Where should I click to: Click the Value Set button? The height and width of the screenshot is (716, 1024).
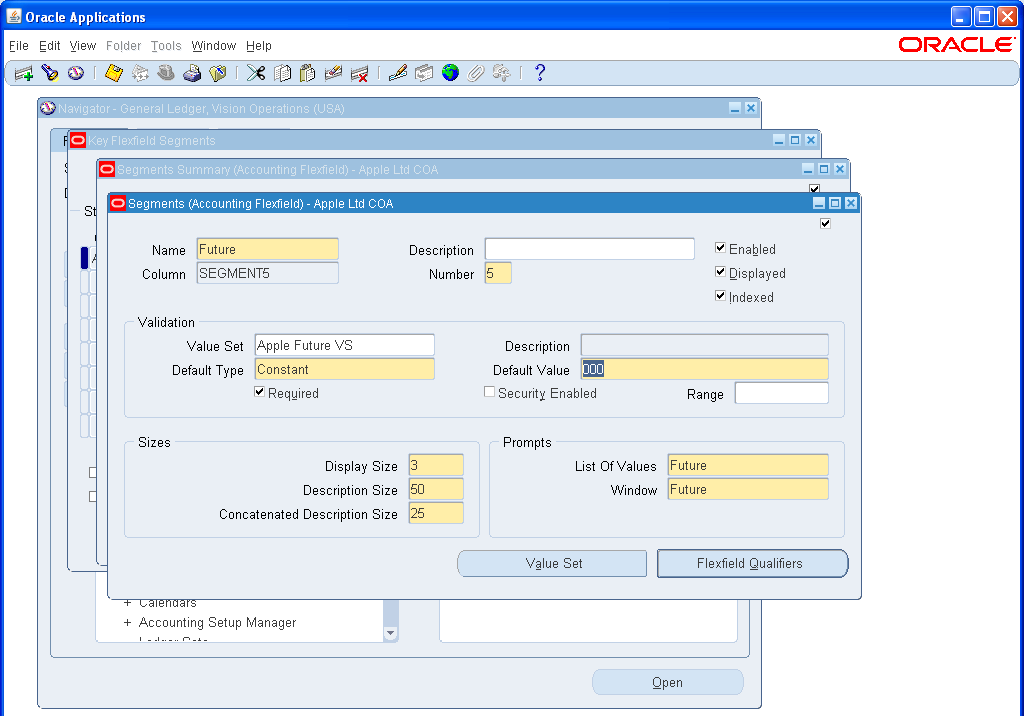coord(551,563)
